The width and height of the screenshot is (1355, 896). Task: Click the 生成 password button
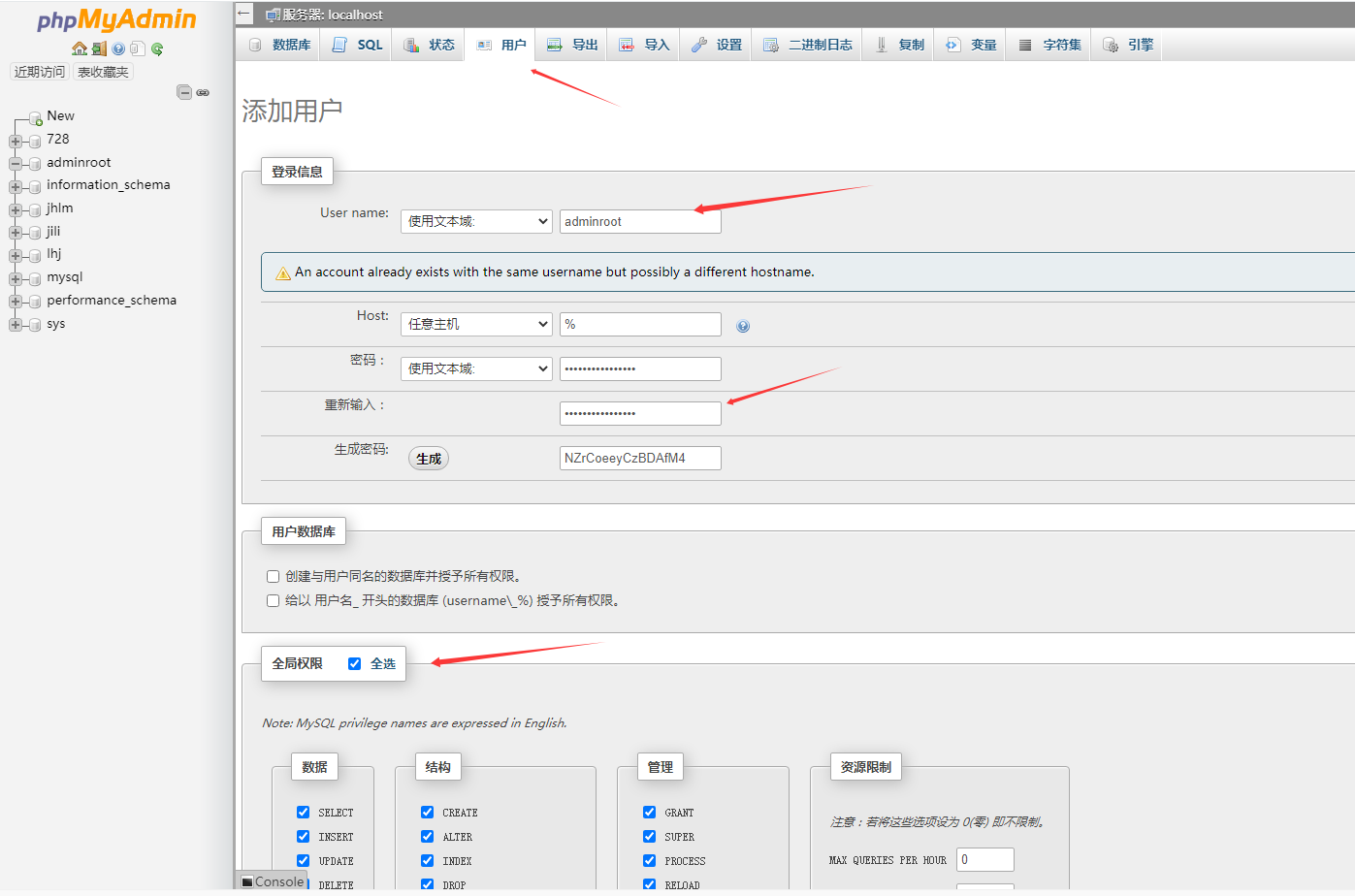[429, 459]
